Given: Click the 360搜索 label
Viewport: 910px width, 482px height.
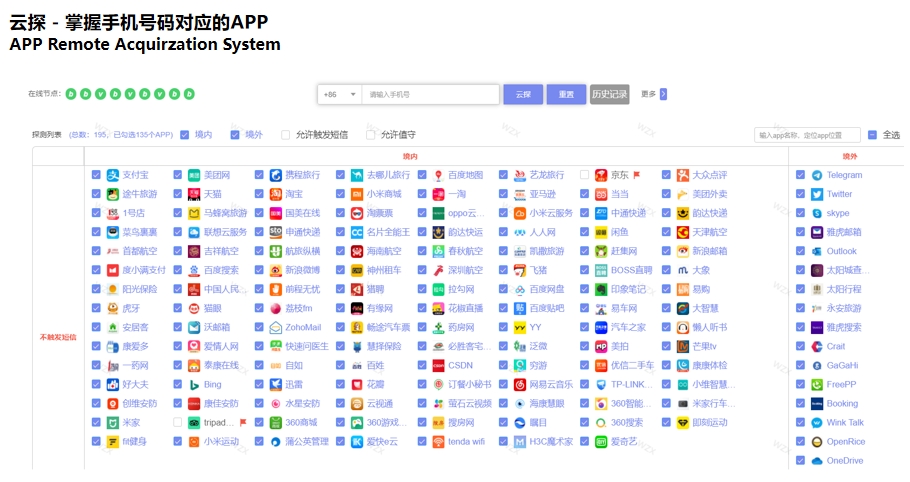Looking at the screenshot, I should tap(627, 422).
